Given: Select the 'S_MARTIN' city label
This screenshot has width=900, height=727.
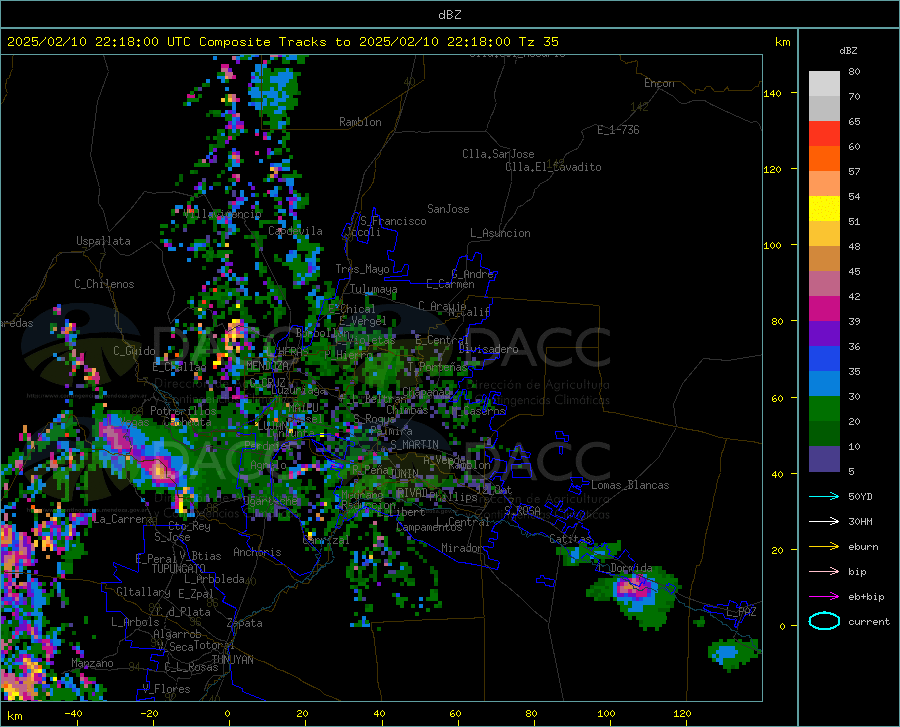Looking at the screenshot, I should pyautogui.click(x=414, y=445).
